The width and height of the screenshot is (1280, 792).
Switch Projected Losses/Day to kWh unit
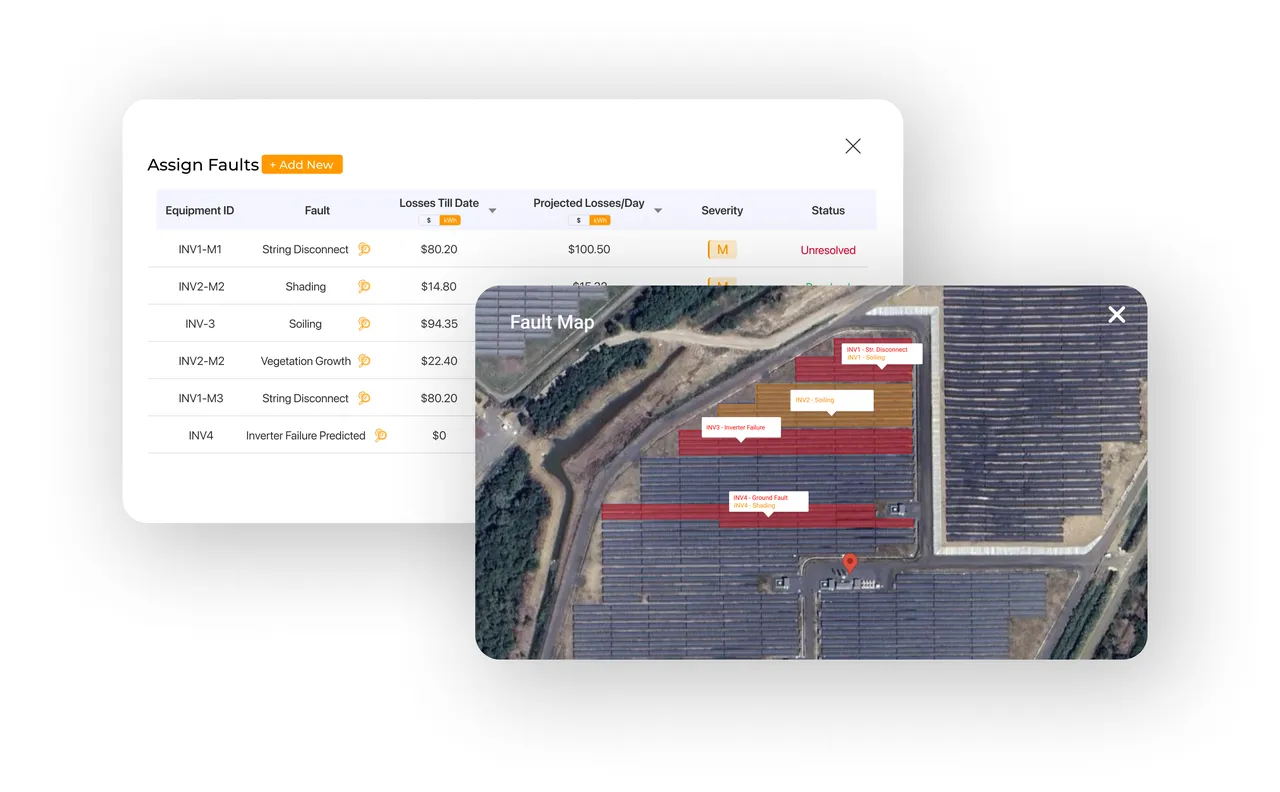pyautogui.click(x=600, y=220)
